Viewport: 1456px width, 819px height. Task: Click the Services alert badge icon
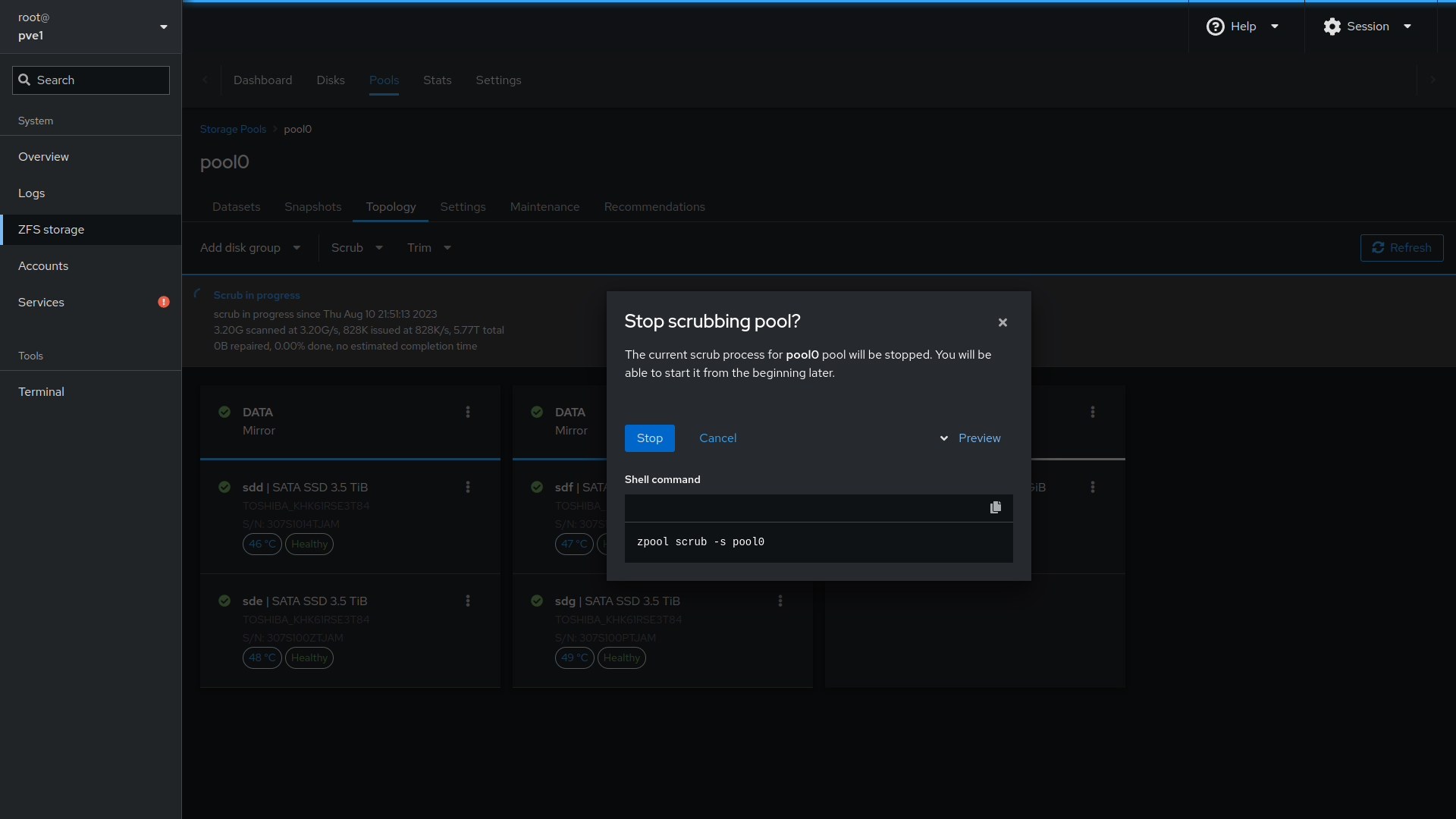tap(164, 303)
